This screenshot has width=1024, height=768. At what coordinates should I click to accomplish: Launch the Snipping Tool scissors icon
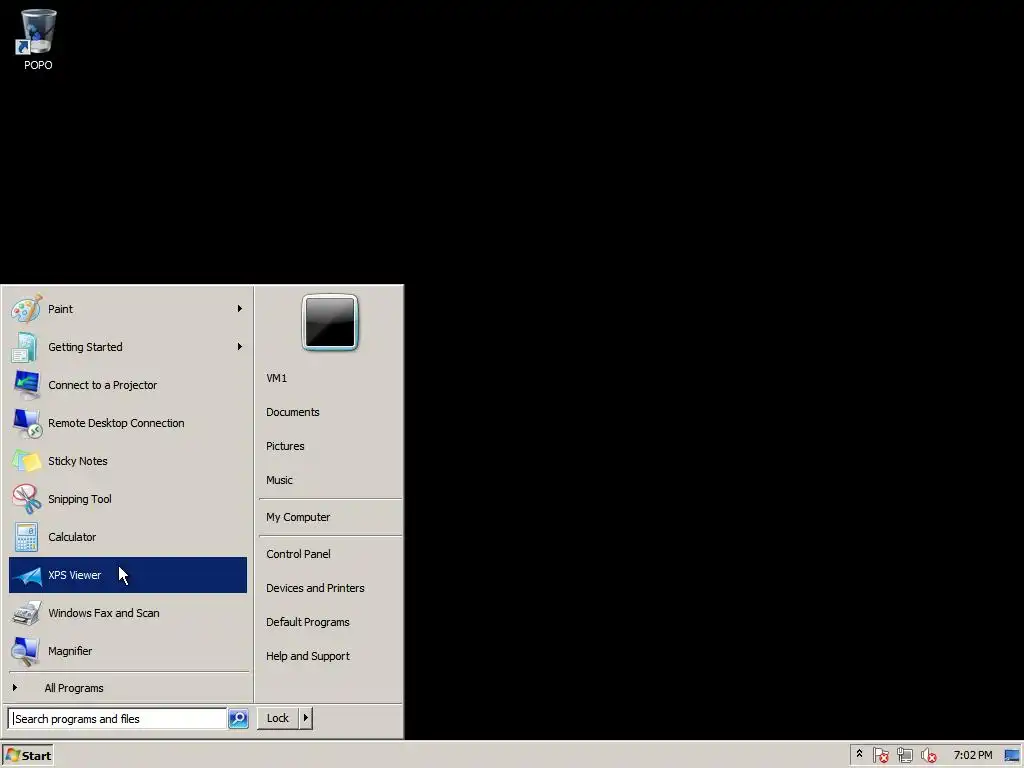coord(26,499)
